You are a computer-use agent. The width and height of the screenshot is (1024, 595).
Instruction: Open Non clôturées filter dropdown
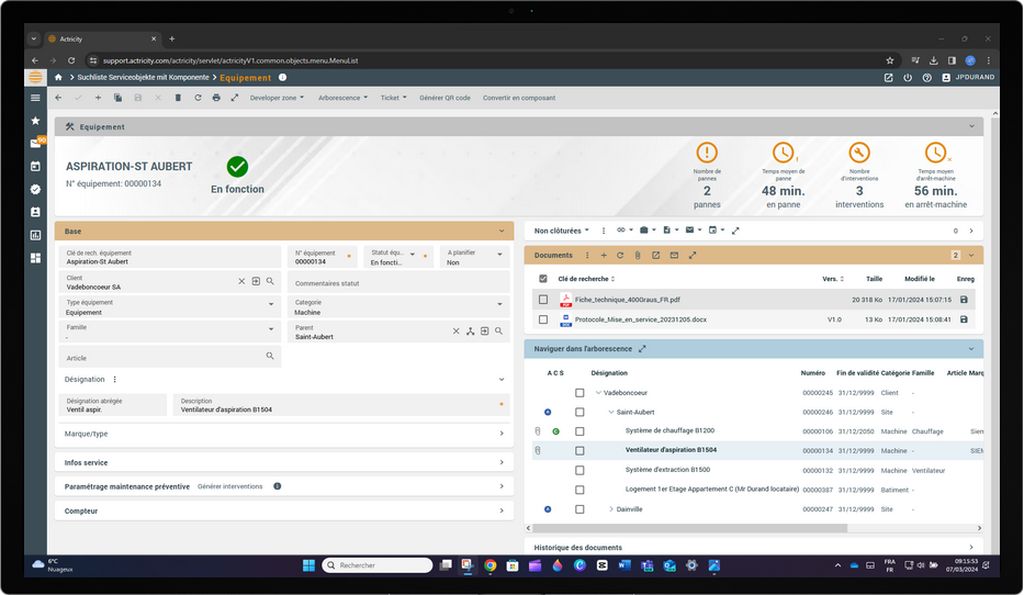coord(562,231)
